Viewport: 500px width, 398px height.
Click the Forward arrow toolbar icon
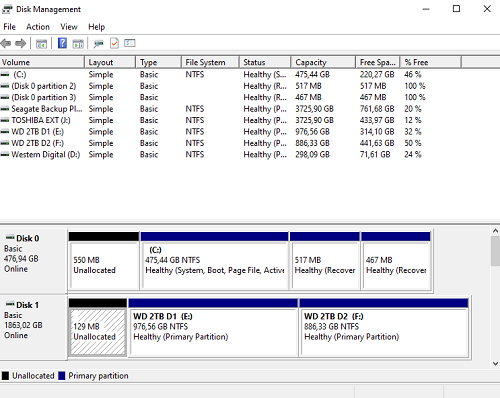pos(21,43)
